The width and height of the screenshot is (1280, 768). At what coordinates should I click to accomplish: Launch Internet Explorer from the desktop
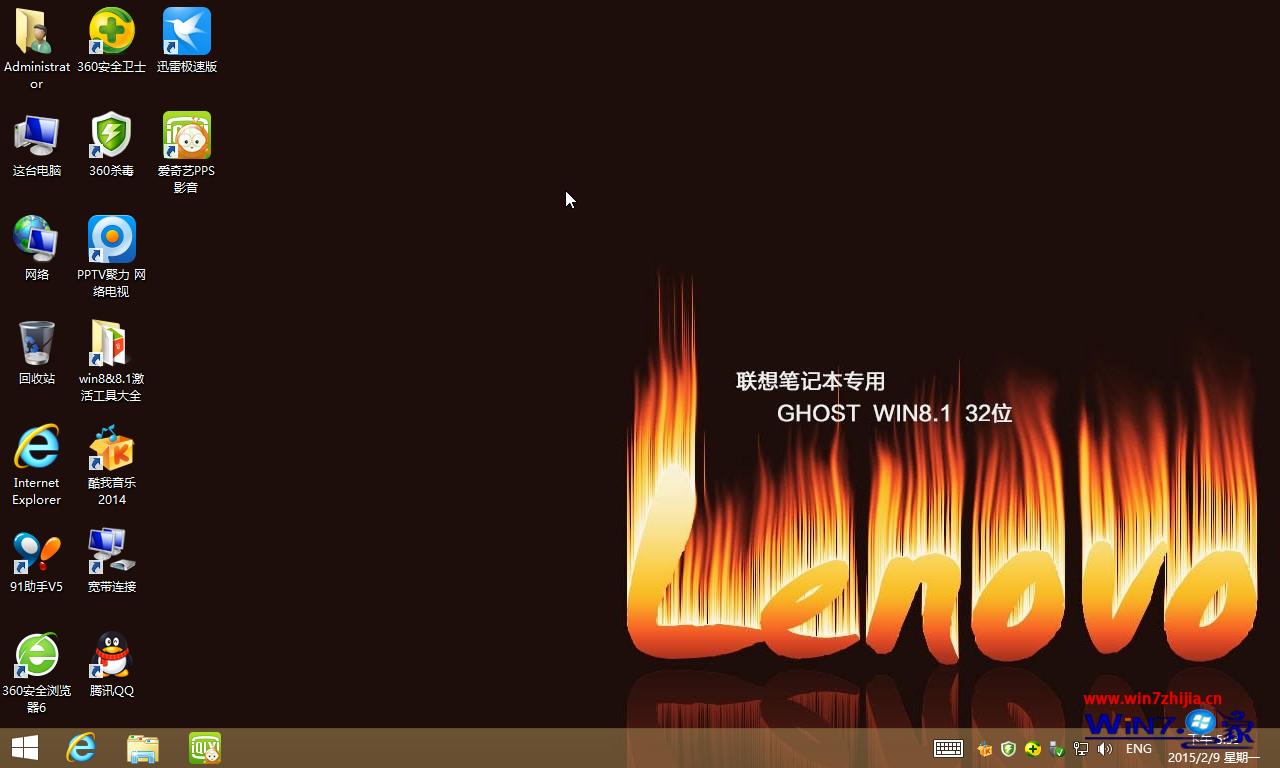coord(36,447)
